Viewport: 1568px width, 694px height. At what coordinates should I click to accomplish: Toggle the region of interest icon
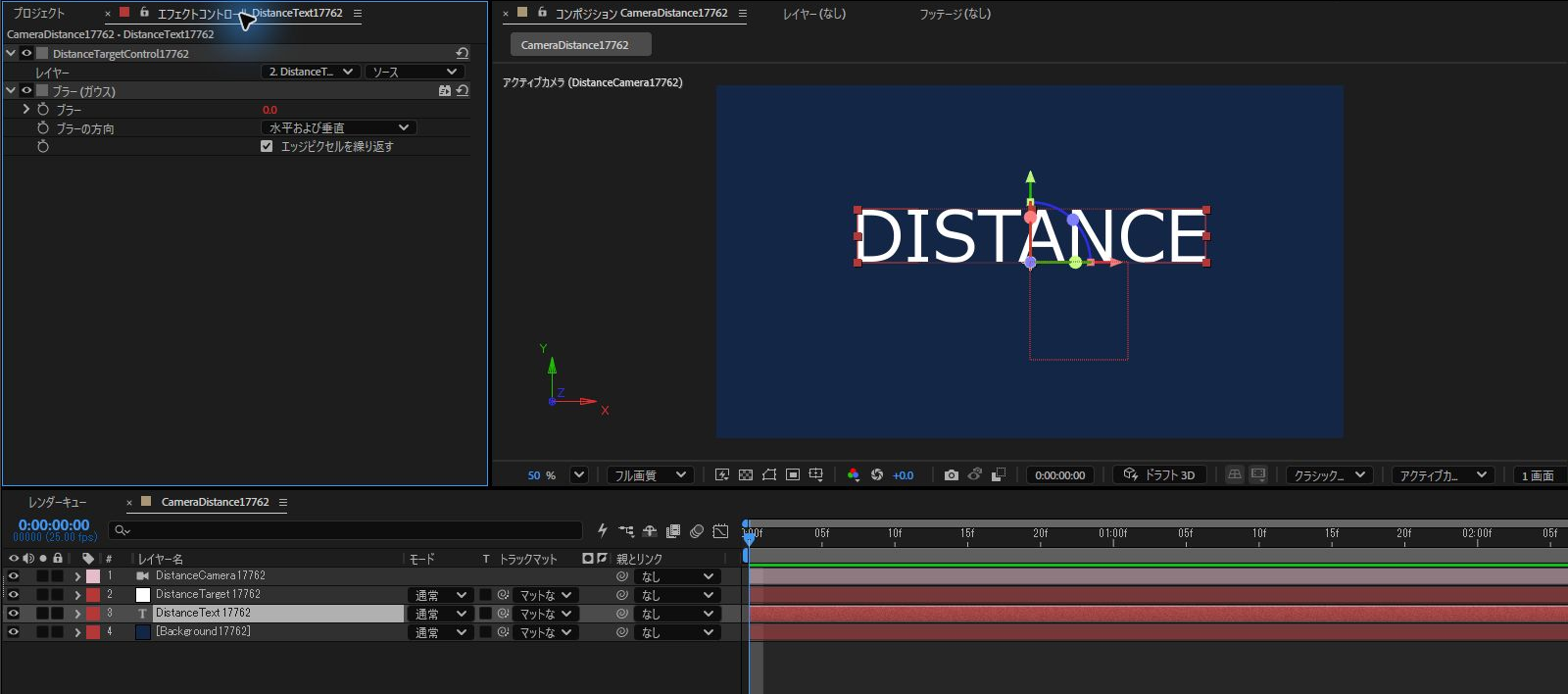point(793,475)
